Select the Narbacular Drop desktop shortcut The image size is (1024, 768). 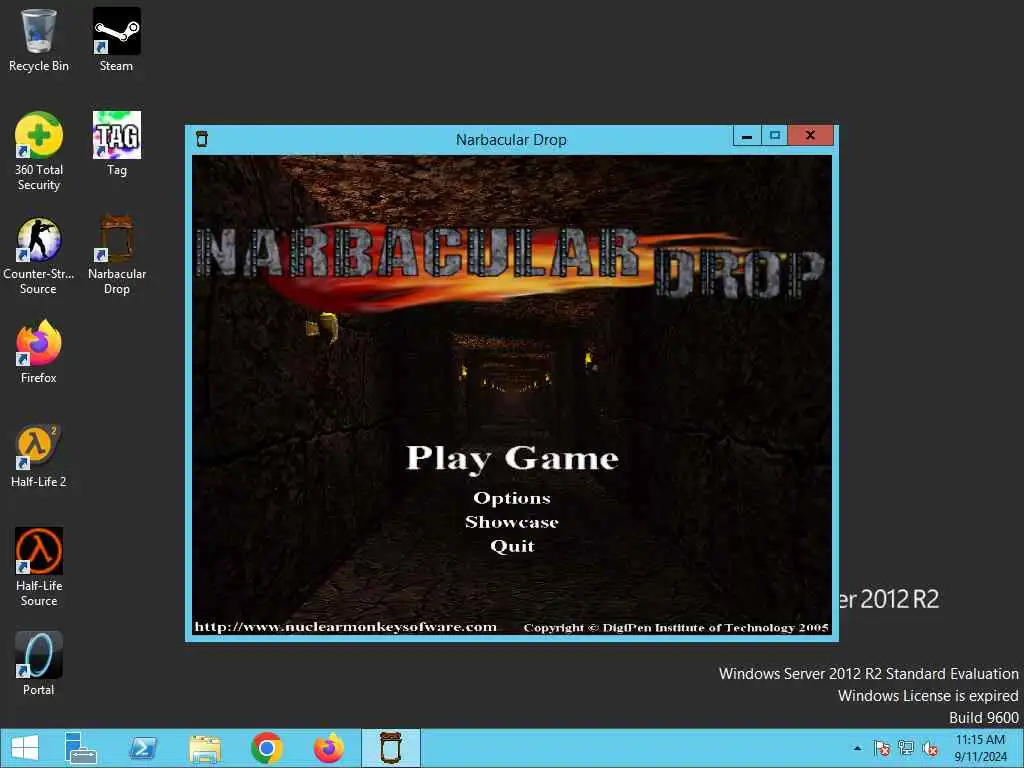[x=117, y=255]
